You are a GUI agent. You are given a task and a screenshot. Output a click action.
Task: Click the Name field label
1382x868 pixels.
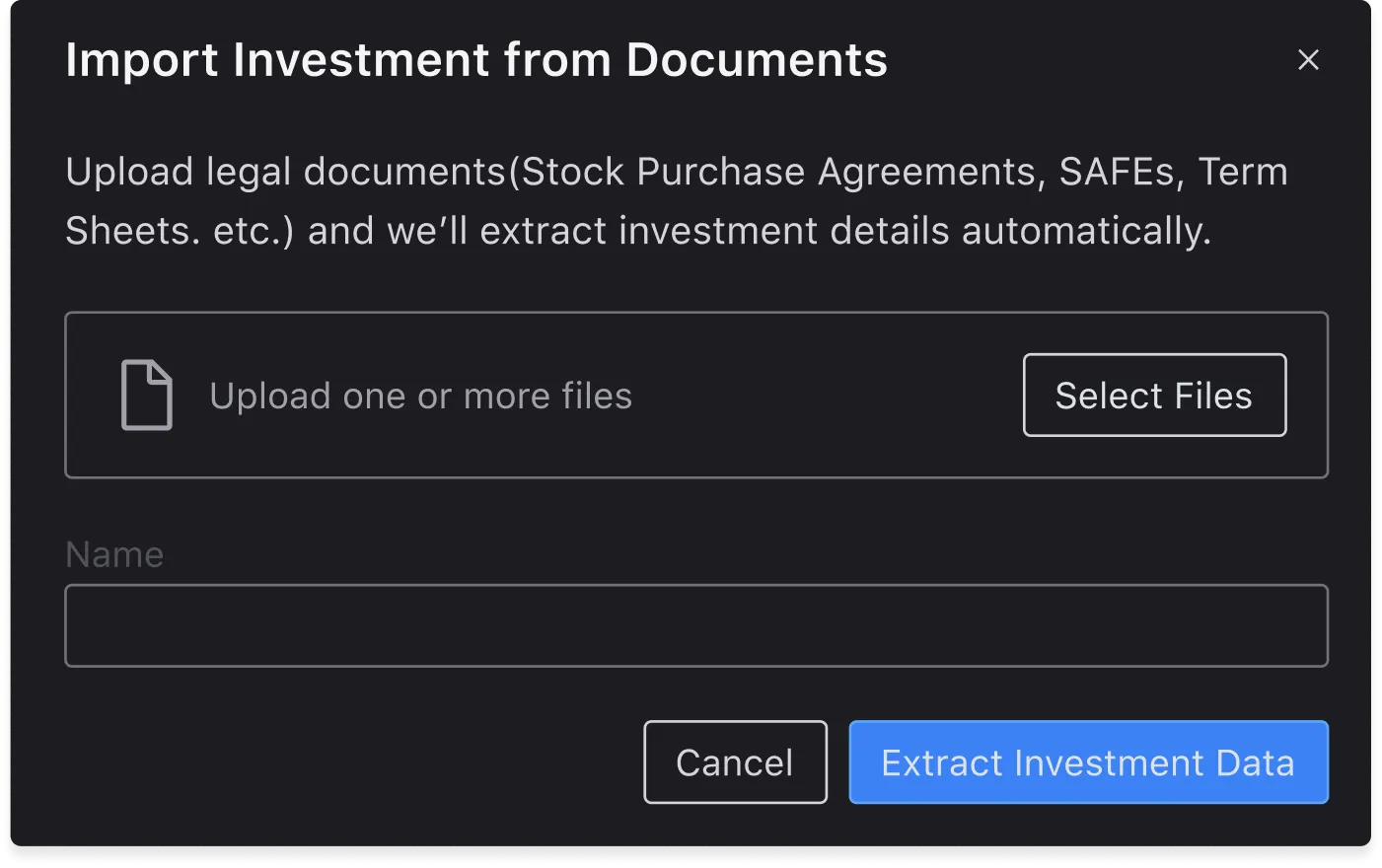pyautogui.click(x=114, y=553)
